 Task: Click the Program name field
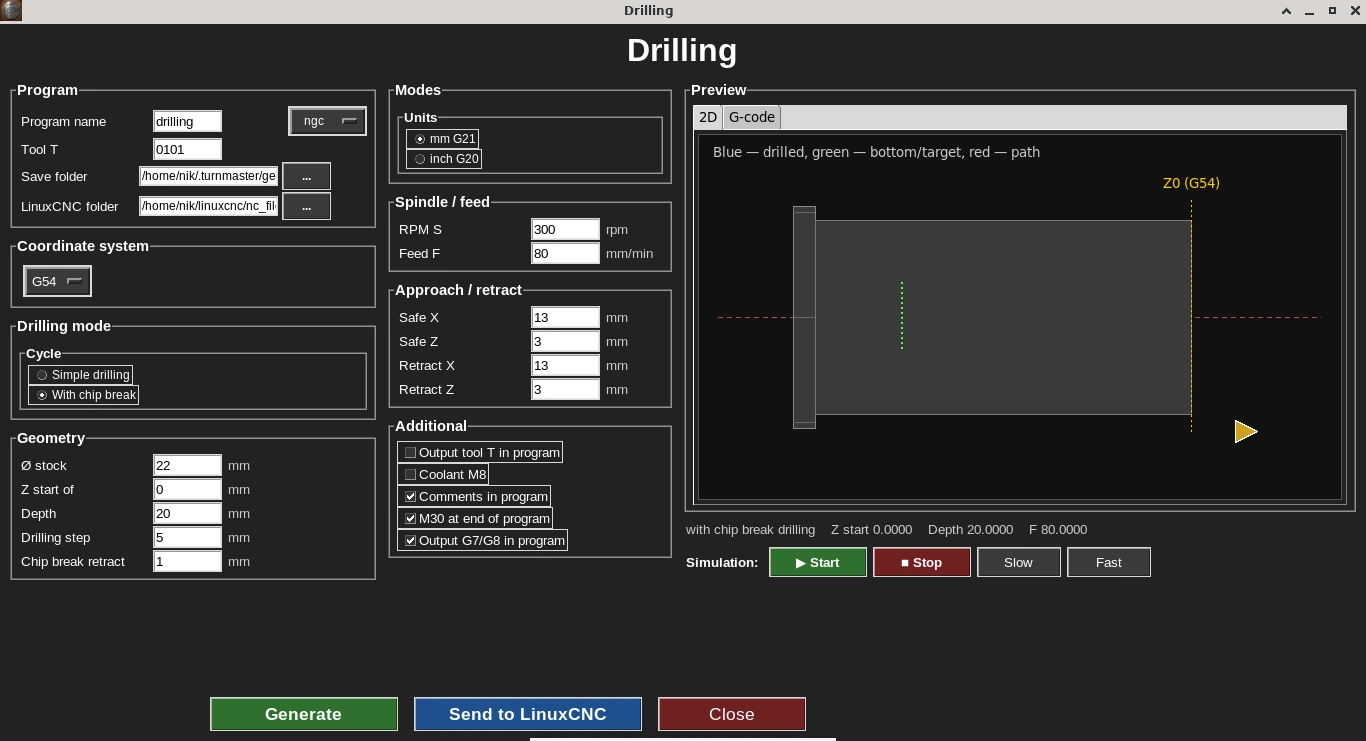coord(187,122)
